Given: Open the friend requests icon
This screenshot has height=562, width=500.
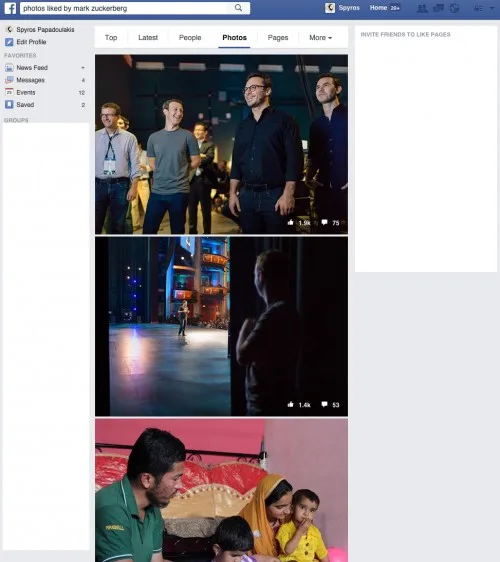Looking at the screenshot, I should [422, 8].
